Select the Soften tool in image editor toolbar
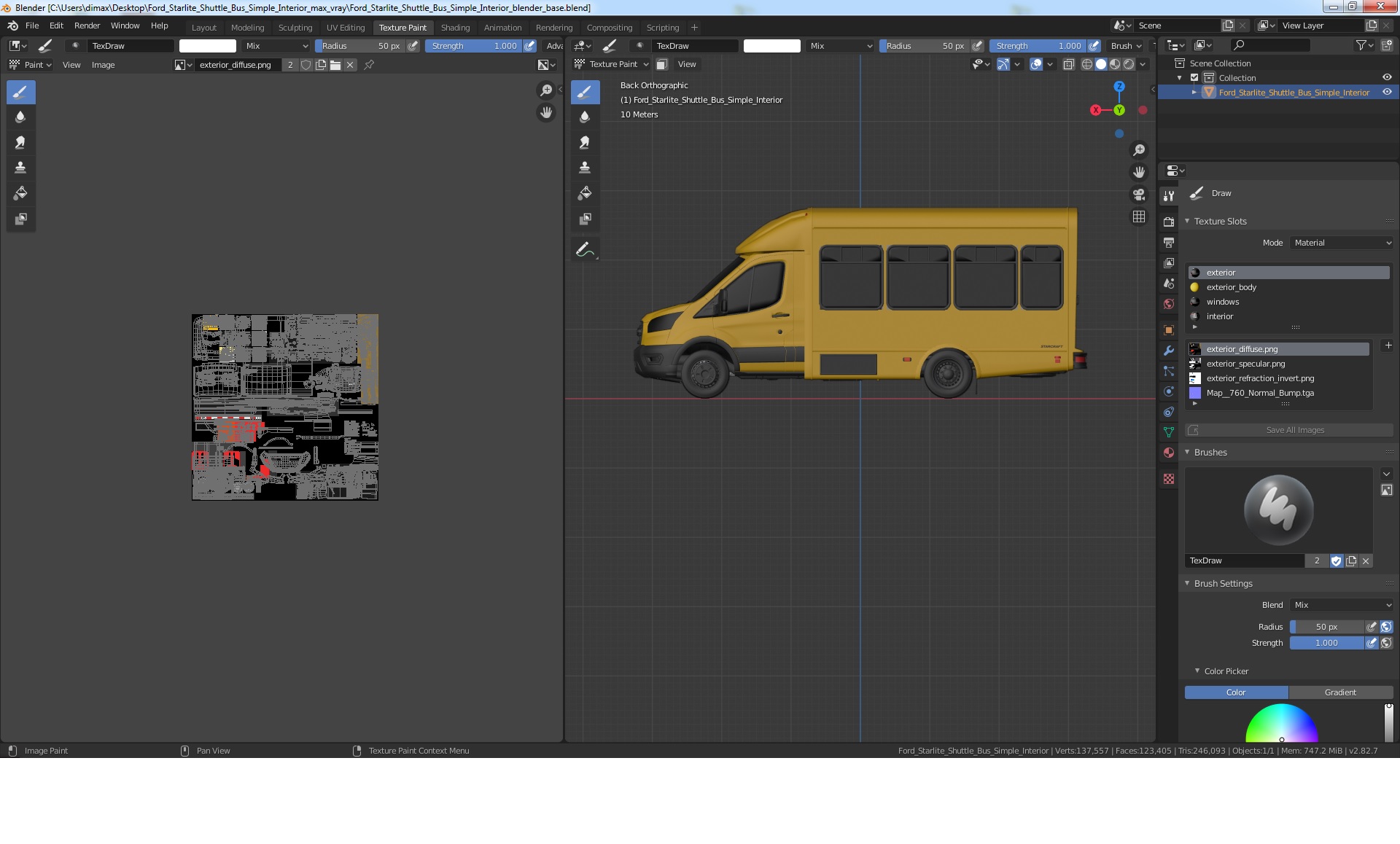 coord(20,117)
